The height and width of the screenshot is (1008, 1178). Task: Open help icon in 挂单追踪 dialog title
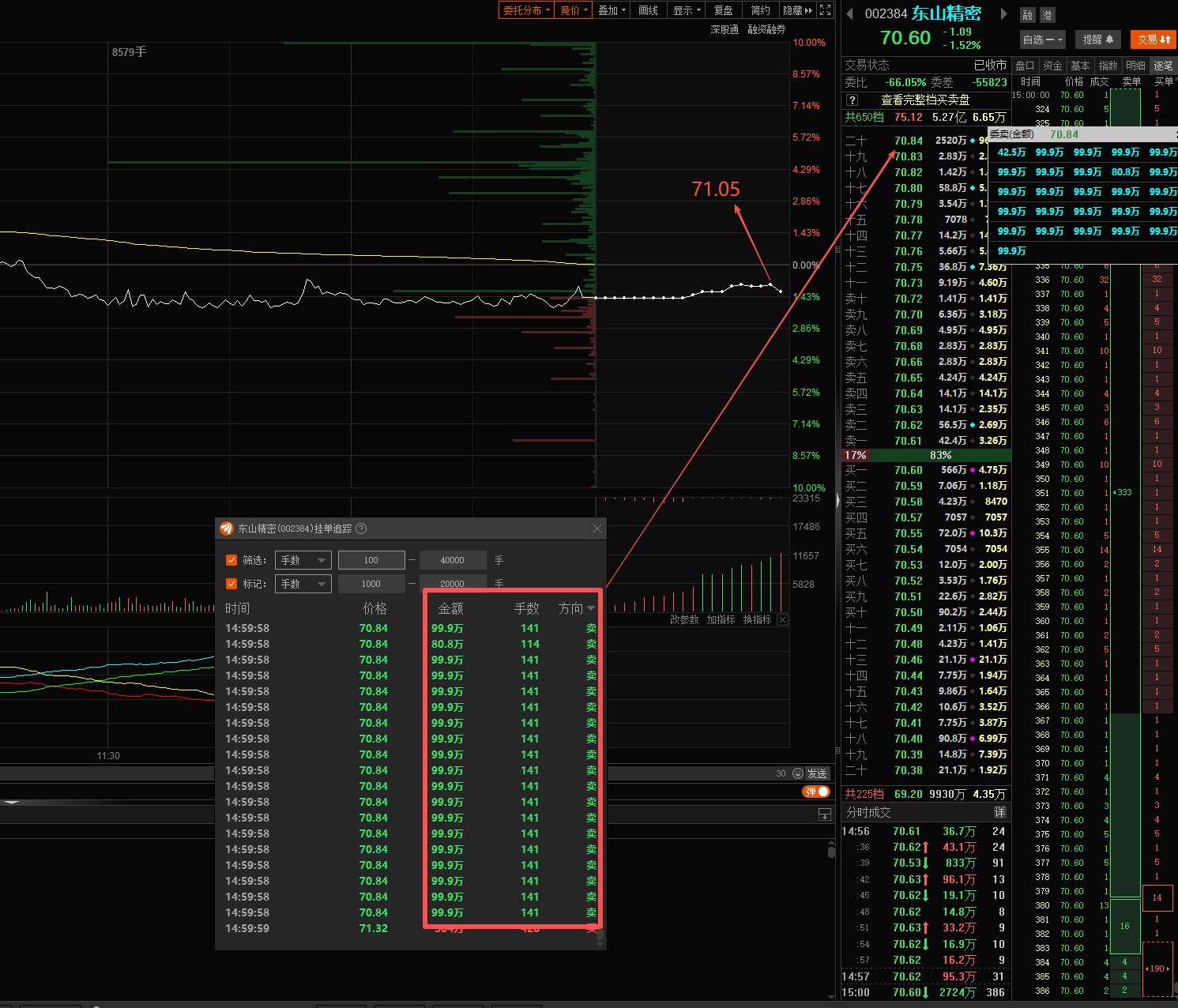(x=361, y=528)
